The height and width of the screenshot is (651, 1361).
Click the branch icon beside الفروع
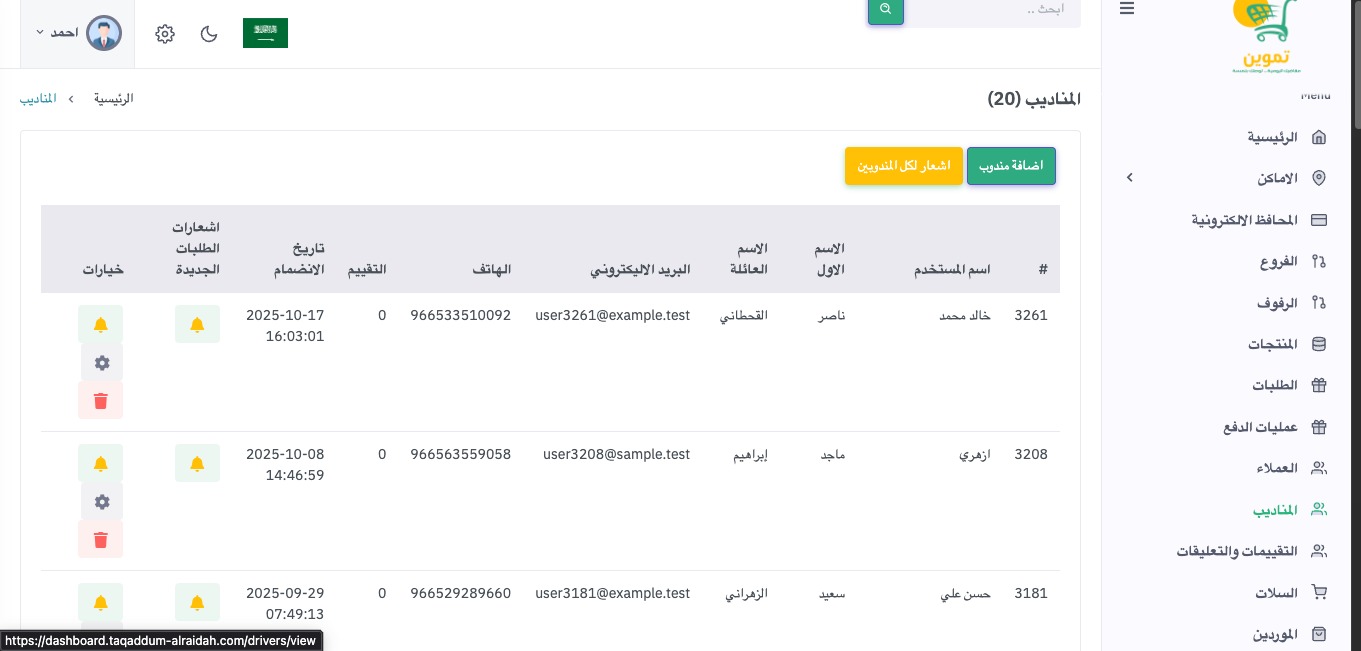[1319, 261]
